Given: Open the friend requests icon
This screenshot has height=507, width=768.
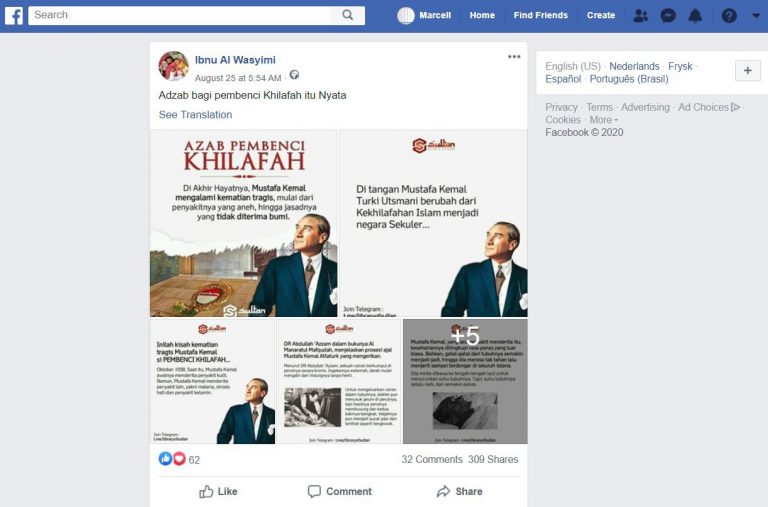Looking at the screenshot, I should 640,16.
